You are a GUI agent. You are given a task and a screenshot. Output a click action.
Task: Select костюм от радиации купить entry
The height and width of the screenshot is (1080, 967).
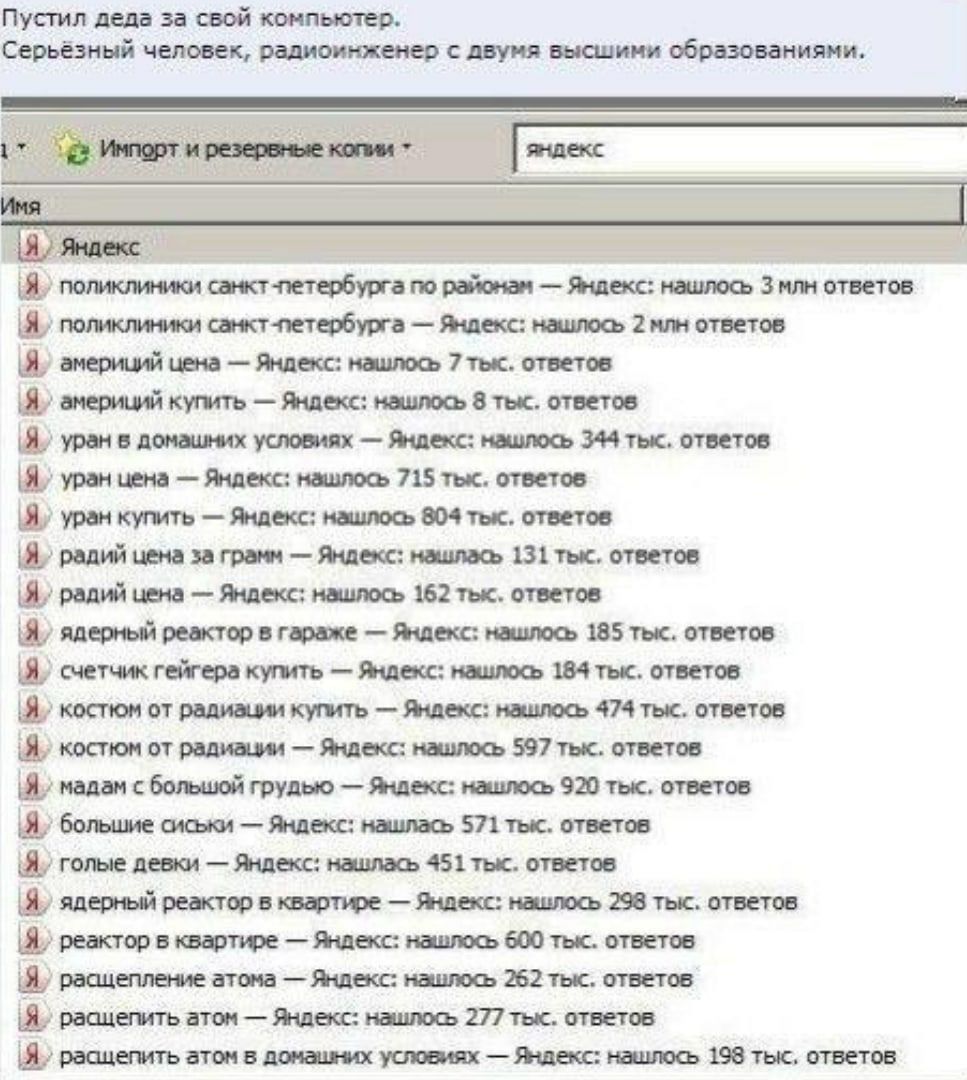[422, 709]
